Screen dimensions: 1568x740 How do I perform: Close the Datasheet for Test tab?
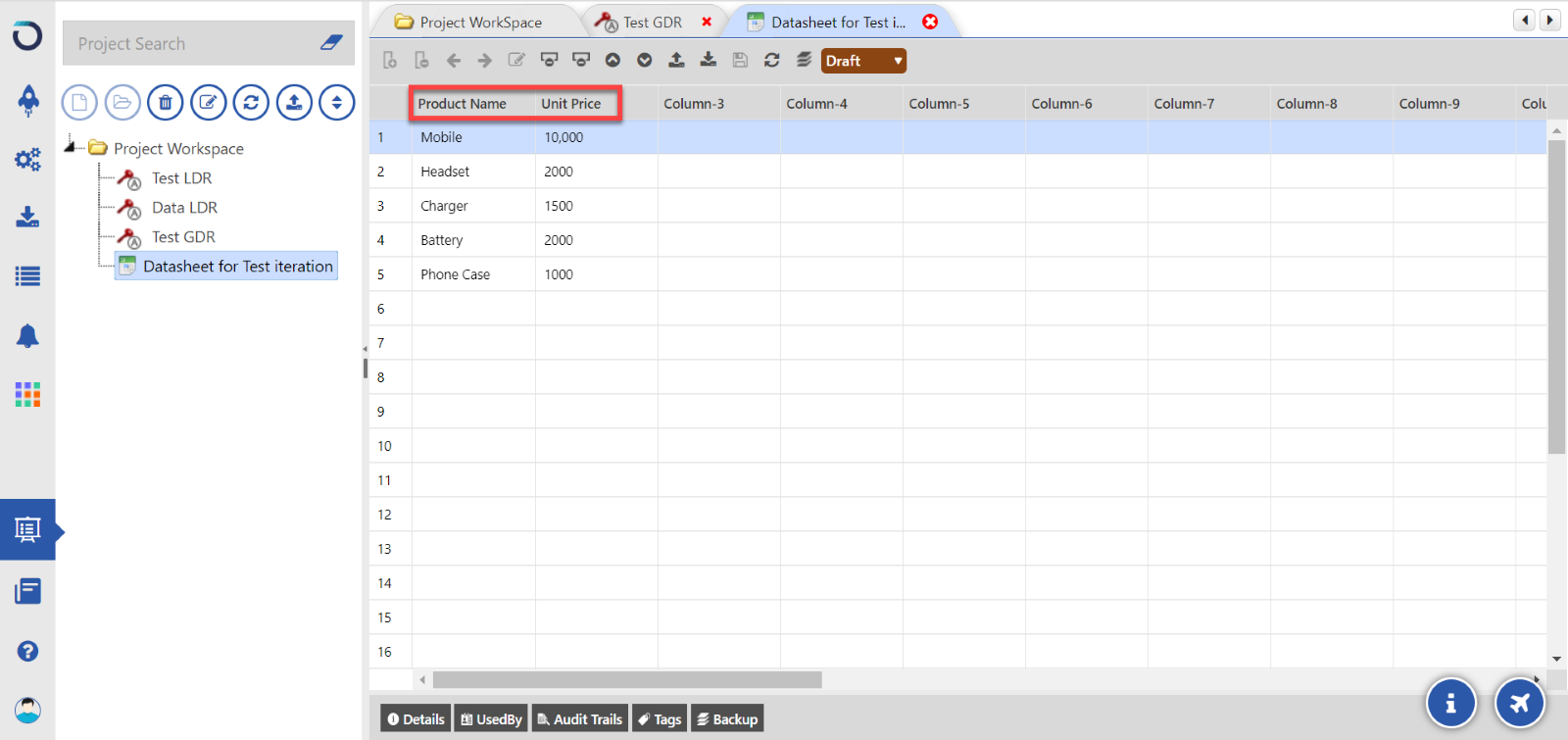[x=930, y=22]
